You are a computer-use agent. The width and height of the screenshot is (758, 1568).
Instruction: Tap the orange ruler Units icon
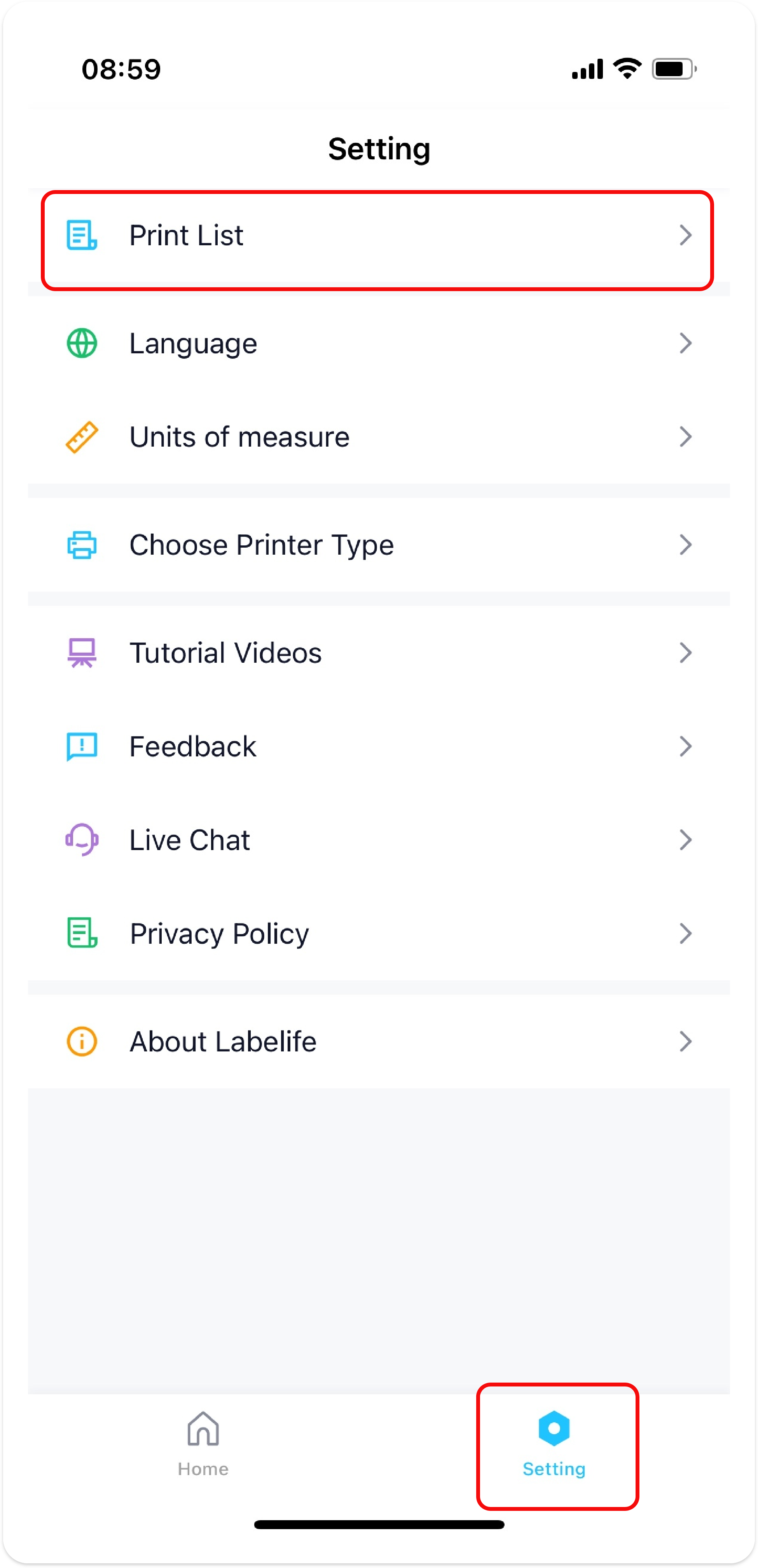[x=82, y=437]
